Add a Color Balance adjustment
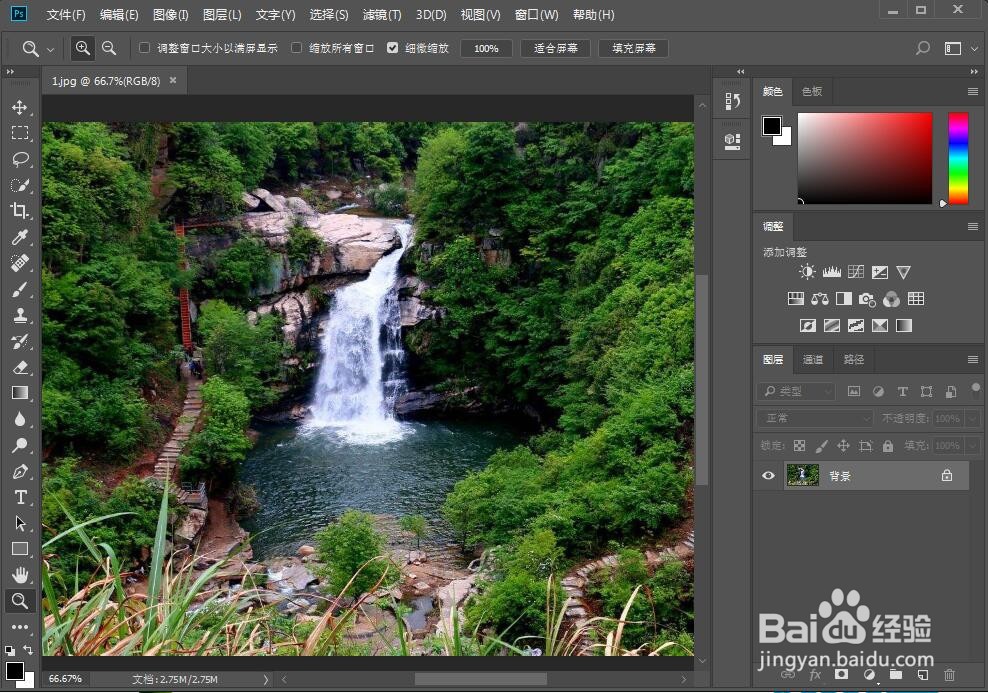The image size is (988, 693). tap(820, 299)
